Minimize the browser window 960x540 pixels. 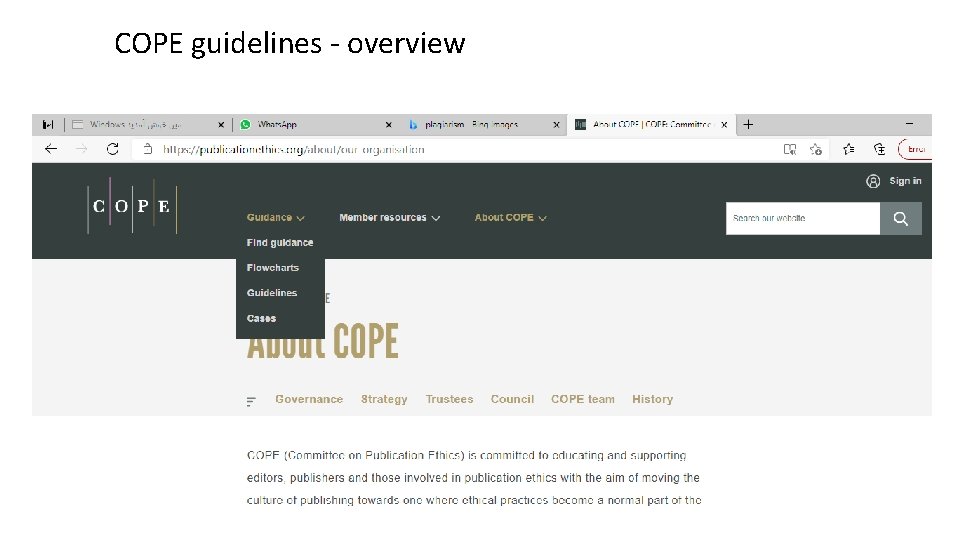[910, 124]
